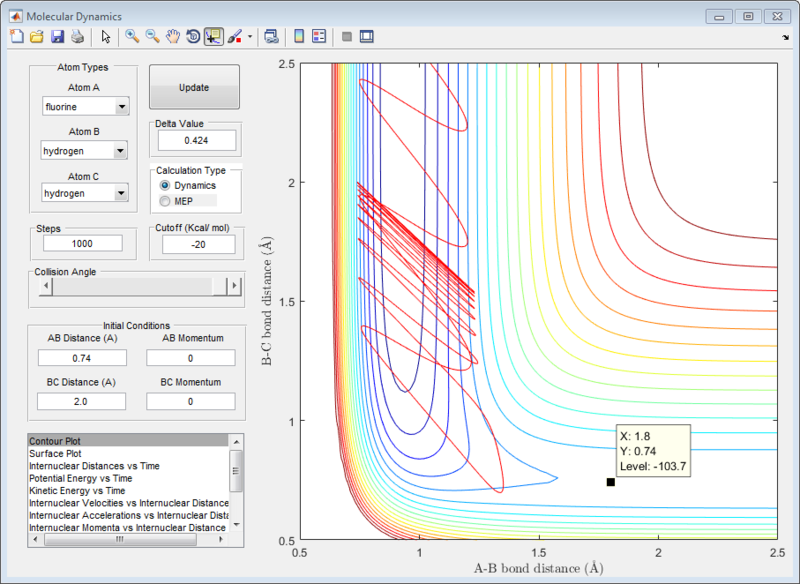
Task: Click the Delta Value input field
Action: coord(196,141)
